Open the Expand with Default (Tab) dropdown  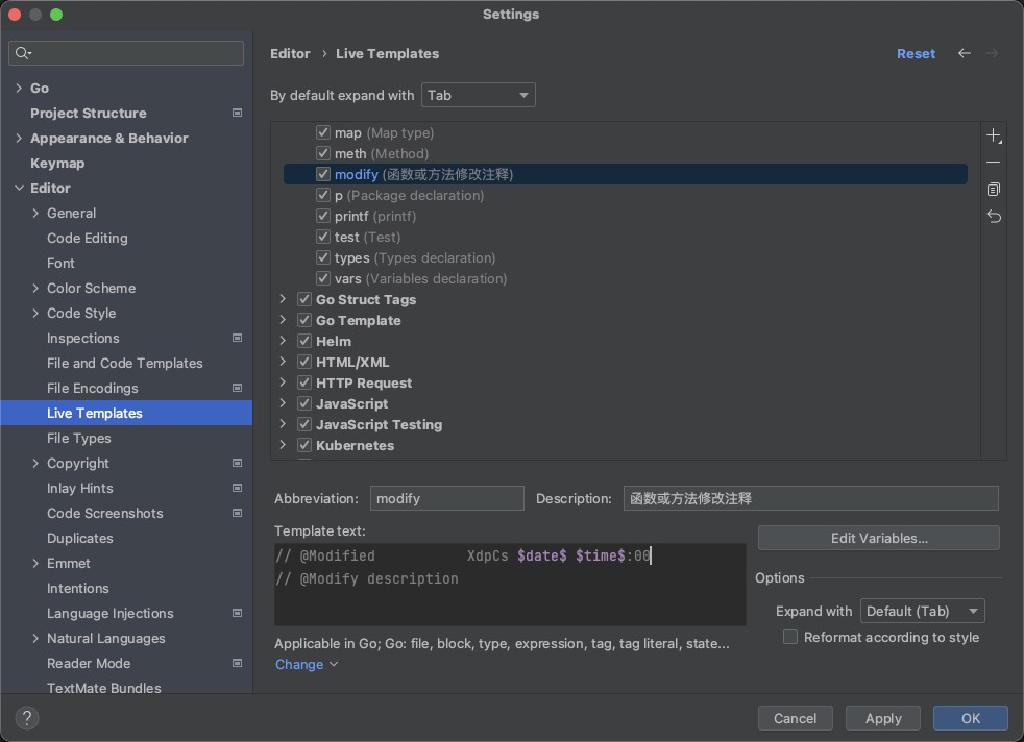(x=922, y=611)
